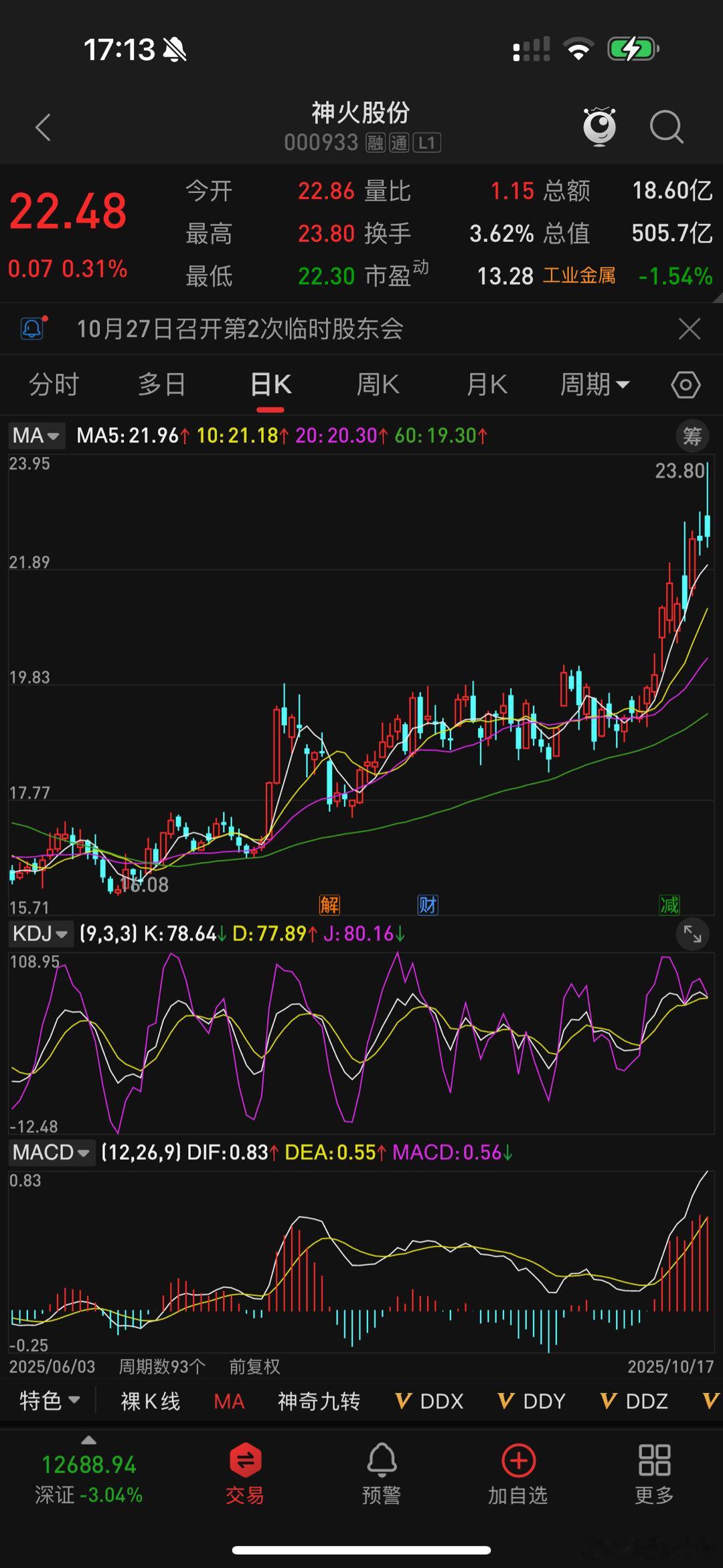Open the 工业金属 sector link
The image size is (723, 1568).
point(579,275)
